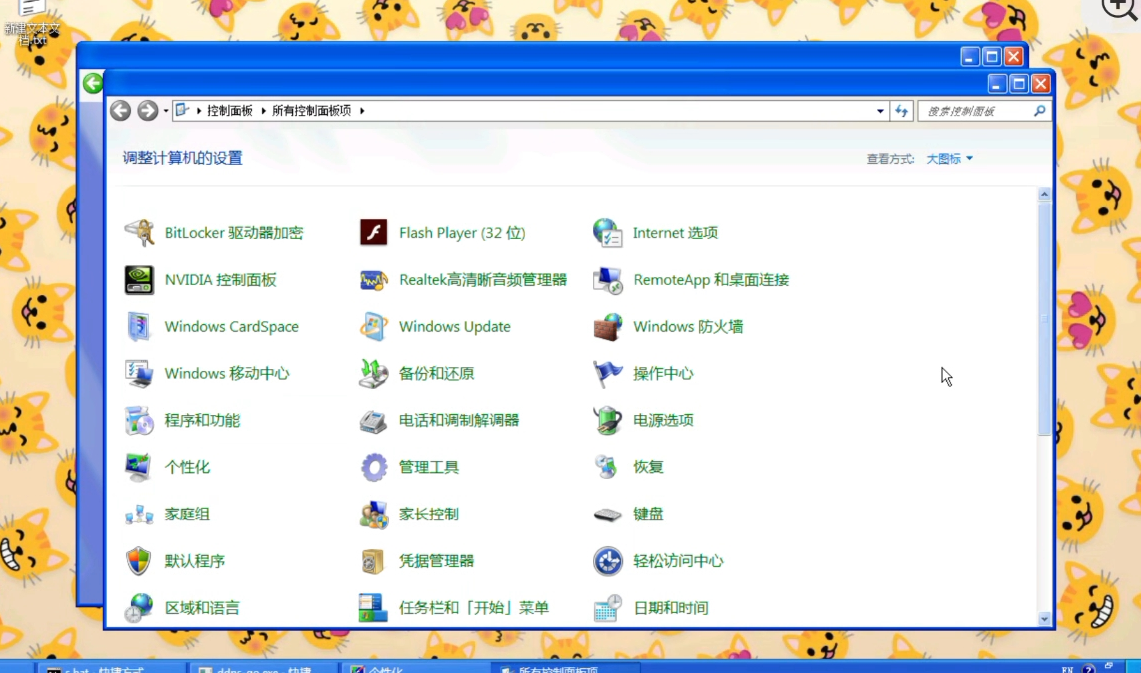Viewport: 1141px width, 673px height.
Task: Open 默认程序 shield icon
Action: (x=139, y=561)
